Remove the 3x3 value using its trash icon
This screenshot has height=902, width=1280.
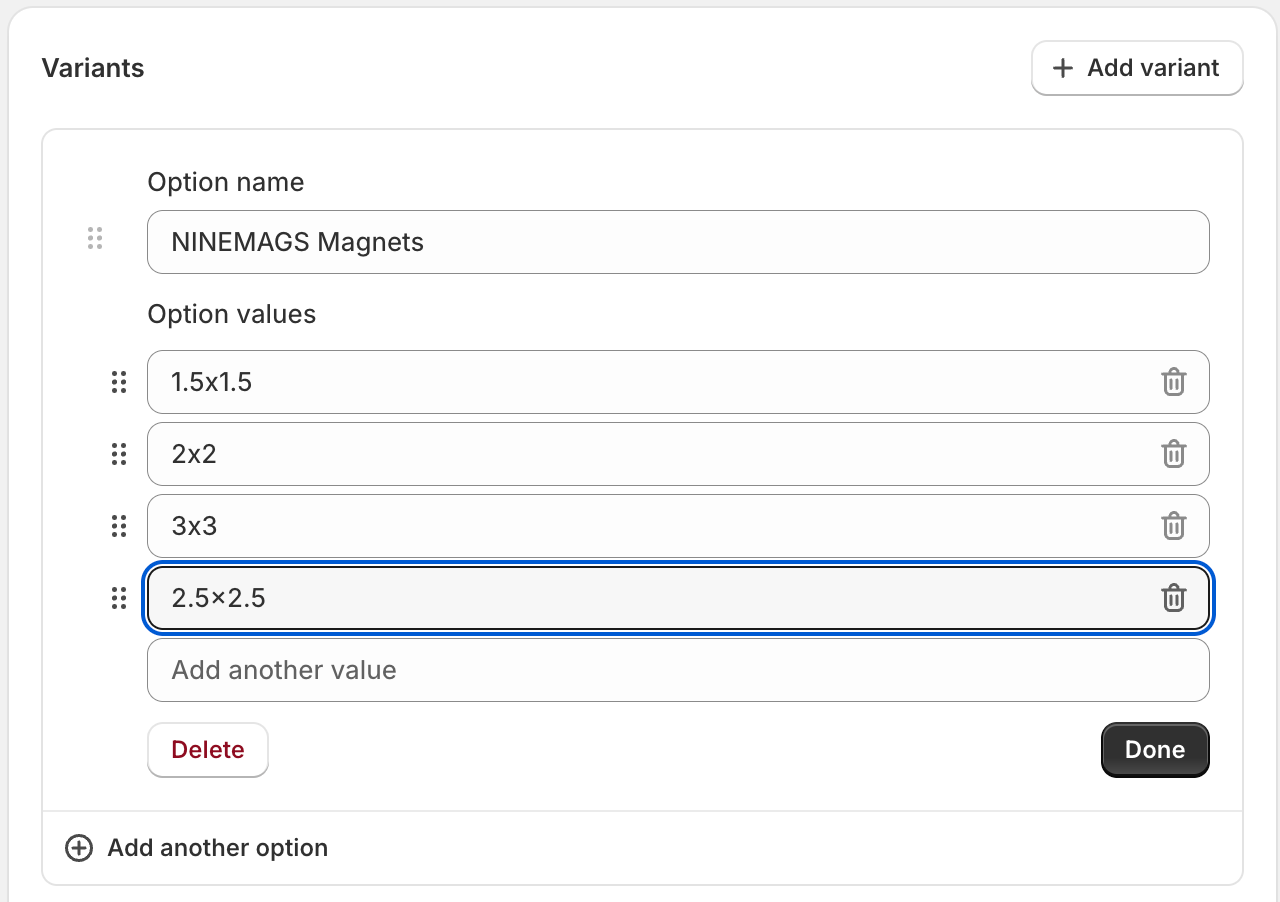click(1173, 526)
